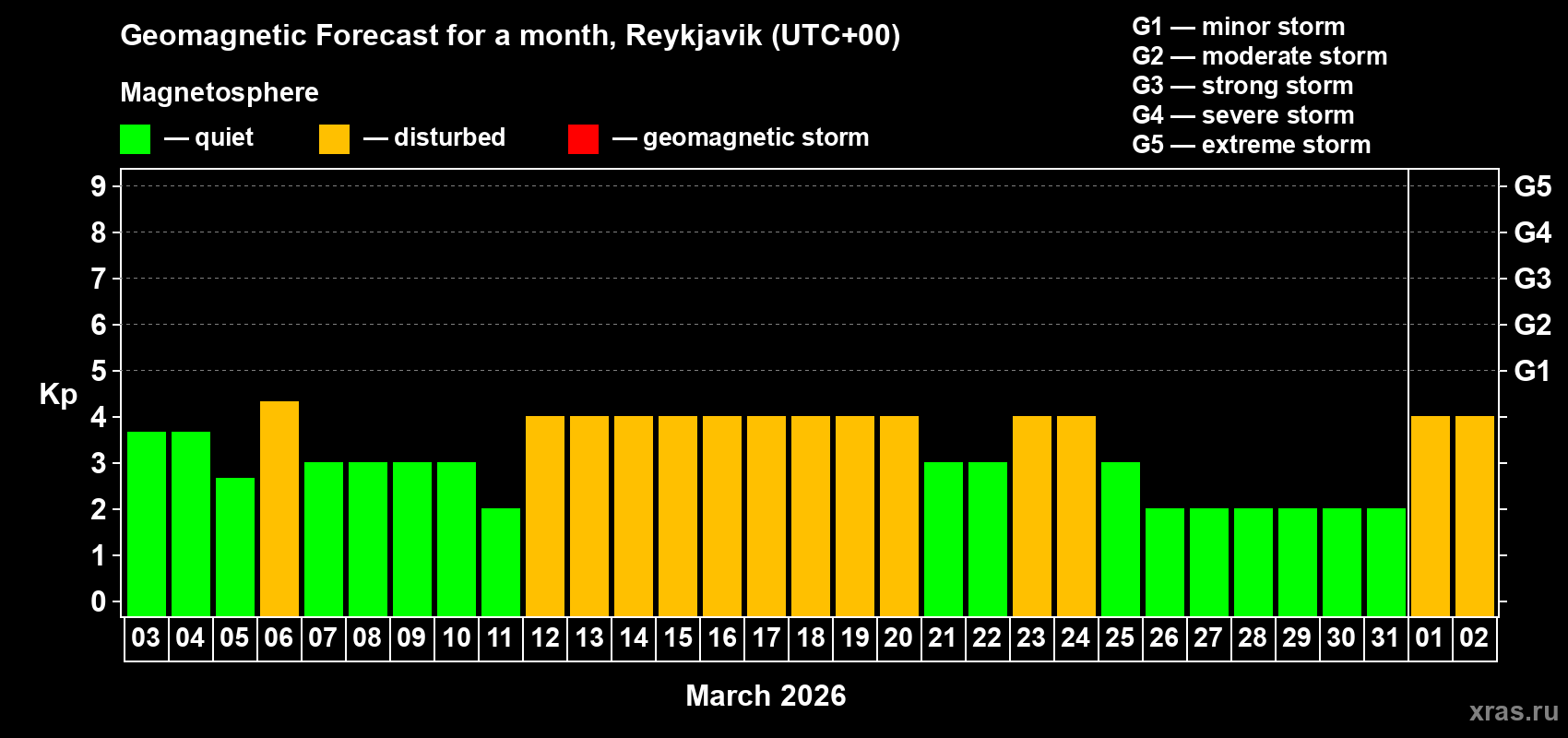Click the Kp axis title

pyautogui.click(x=58, y=395)
